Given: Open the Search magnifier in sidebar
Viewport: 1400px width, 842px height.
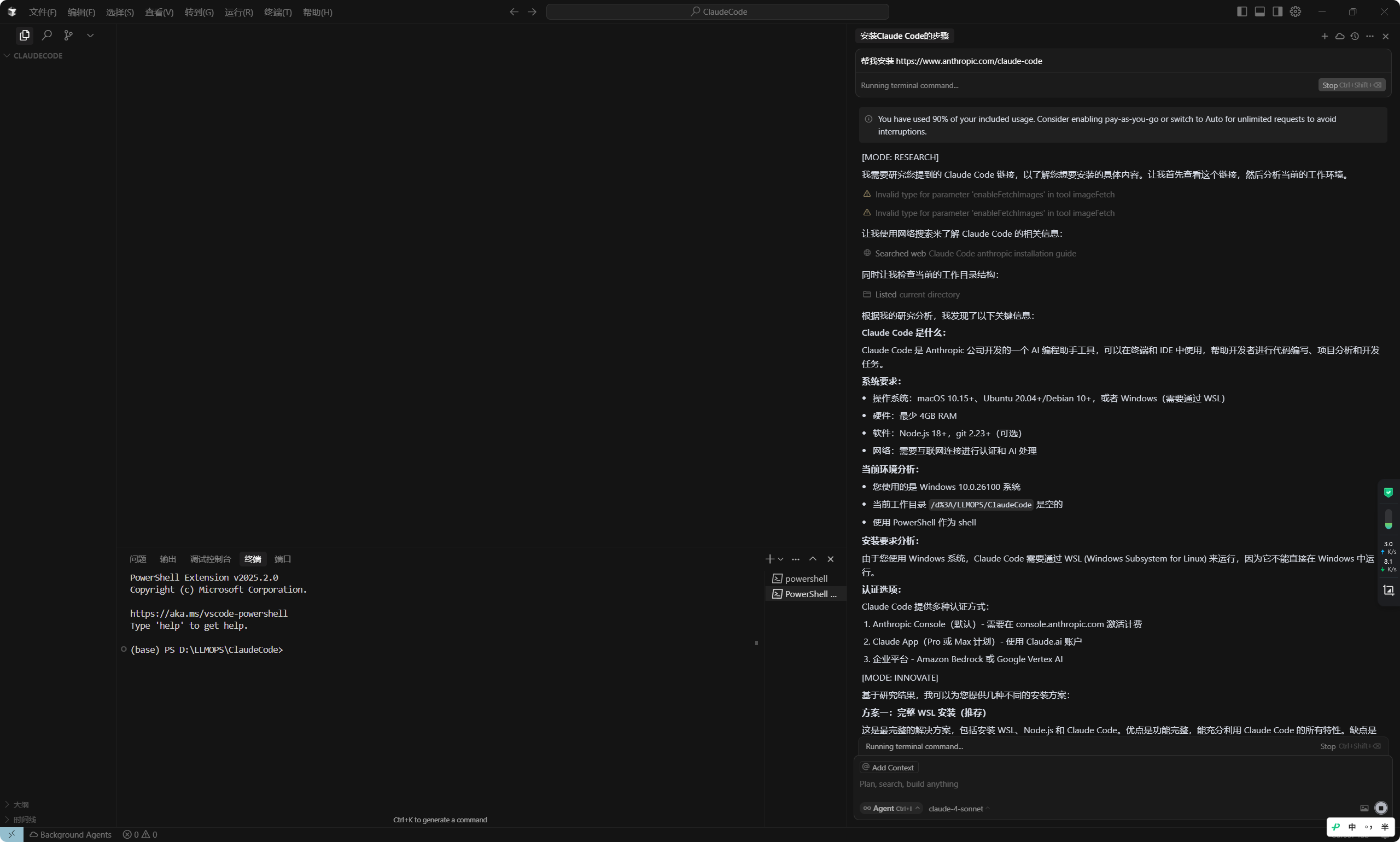Looking at the screenshot, I should click(47, 35).
